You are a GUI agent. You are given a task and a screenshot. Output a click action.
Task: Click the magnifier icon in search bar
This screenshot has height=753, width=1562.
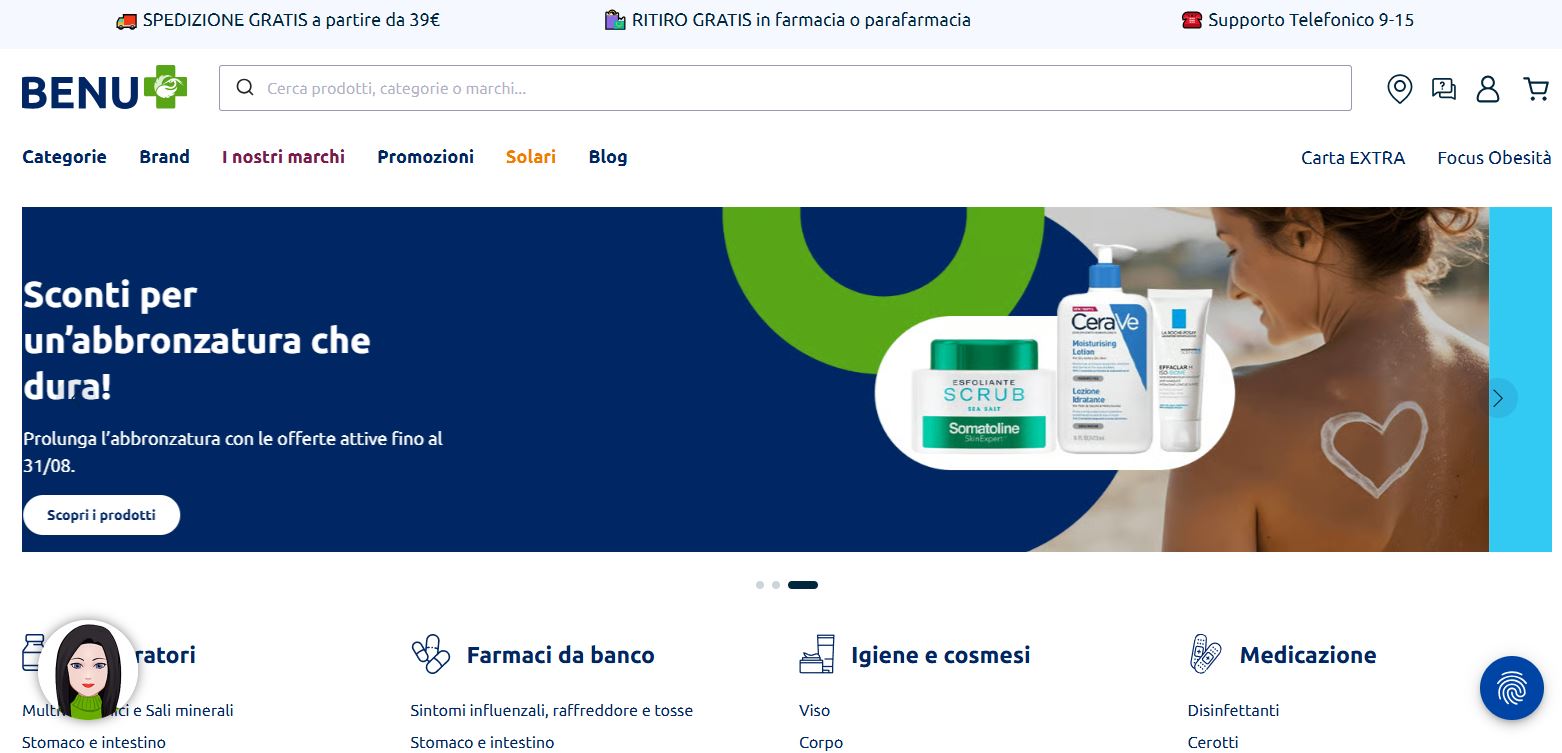[245, 88]
